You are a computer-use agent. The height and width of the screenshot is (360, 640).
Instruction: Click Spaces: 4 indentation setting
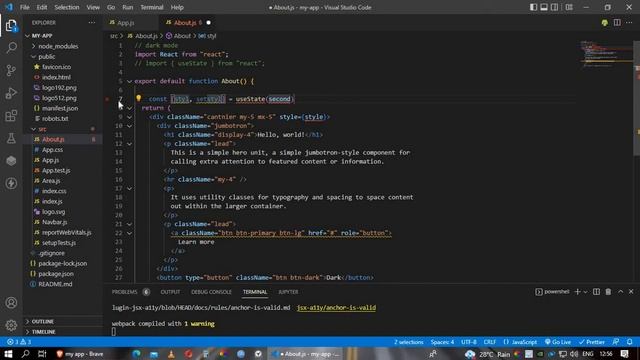[x=442, y=342]
